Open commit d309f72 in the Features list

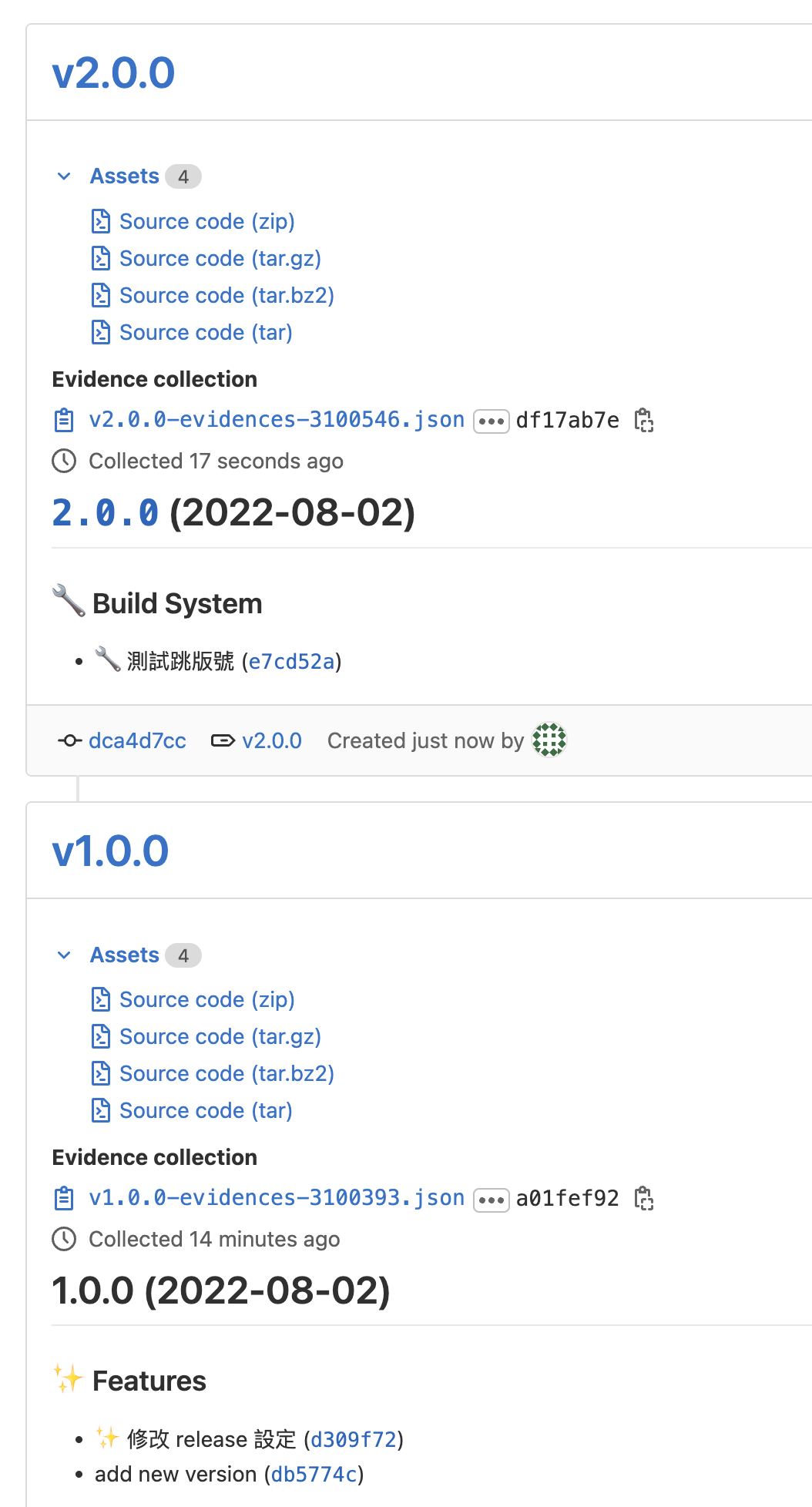pos(354,1439)
